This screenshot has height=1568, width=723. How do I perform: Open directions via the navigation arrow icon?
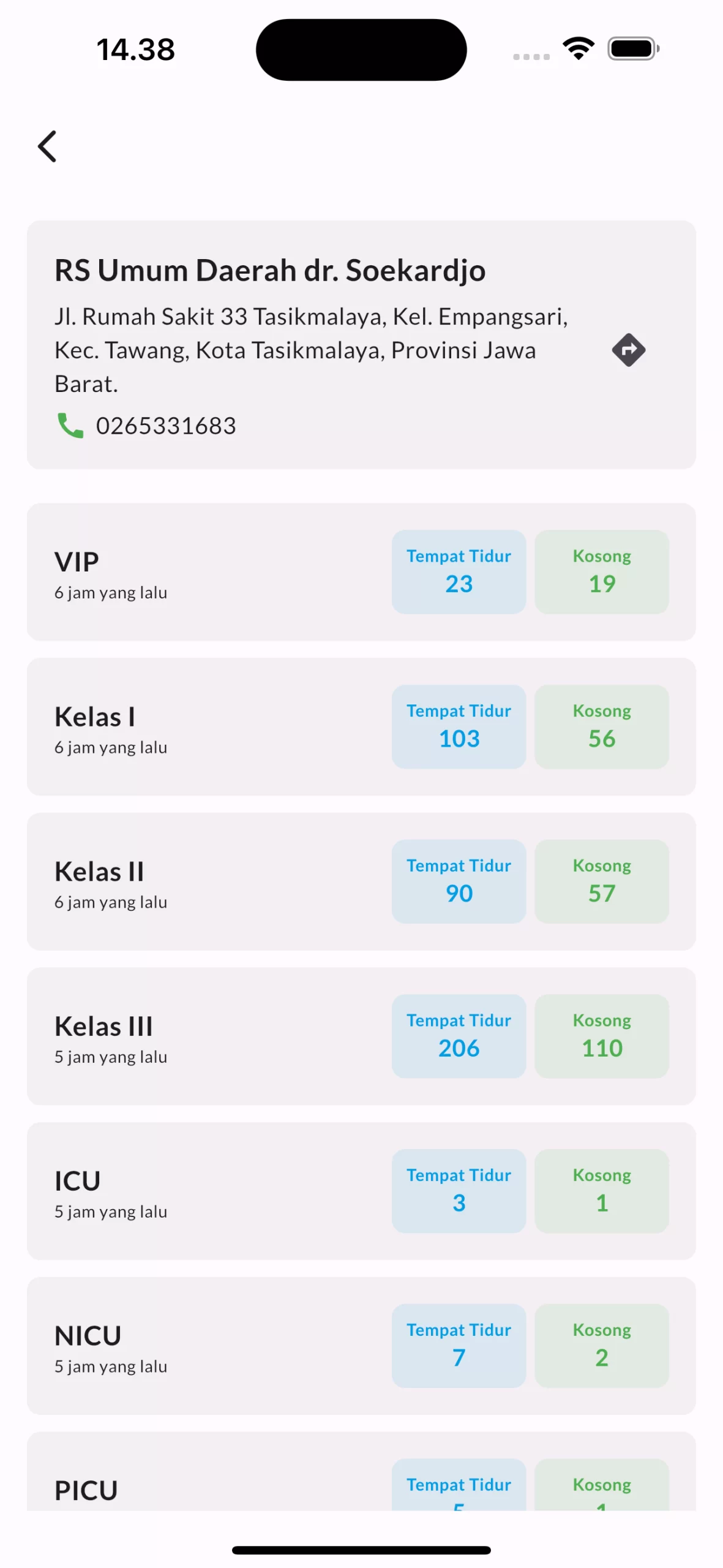[x=628, y=350]
